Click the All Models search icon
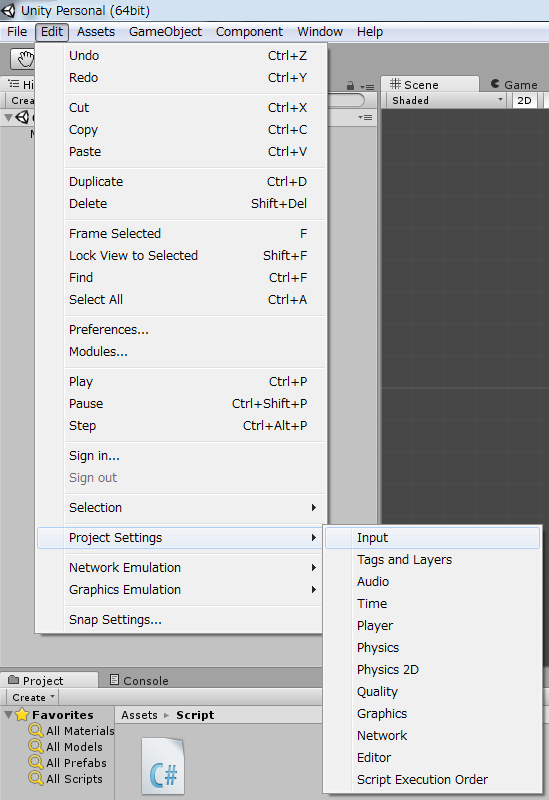This screenshot has height=800, width=549. [36, 747]
